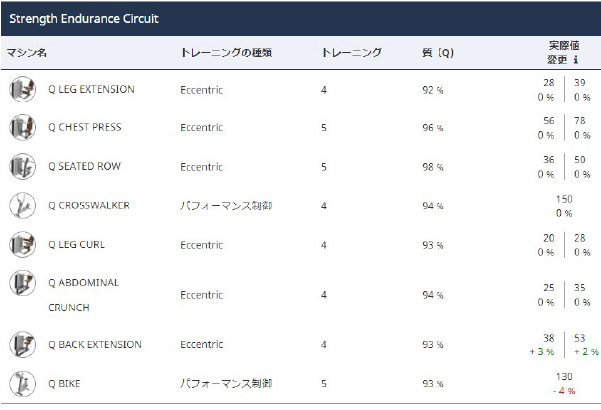Click the Q LEG CURL machine icon

pos(21,244)
